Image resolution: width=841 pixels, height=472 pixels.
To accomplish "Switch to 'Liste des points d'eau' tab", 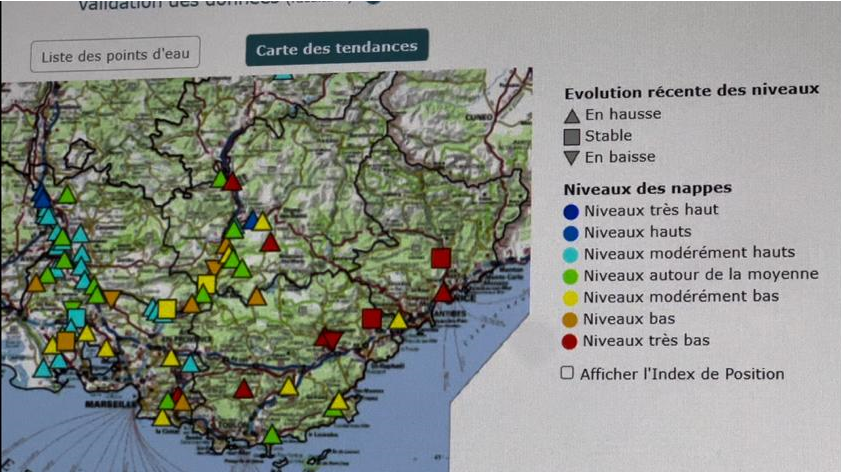I will pyautogui.click(x=115, y=55).
